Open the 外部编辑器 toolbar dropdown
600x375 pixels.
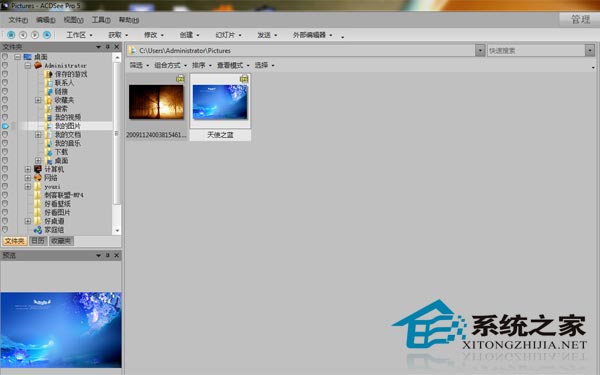(x=313, y=35)
